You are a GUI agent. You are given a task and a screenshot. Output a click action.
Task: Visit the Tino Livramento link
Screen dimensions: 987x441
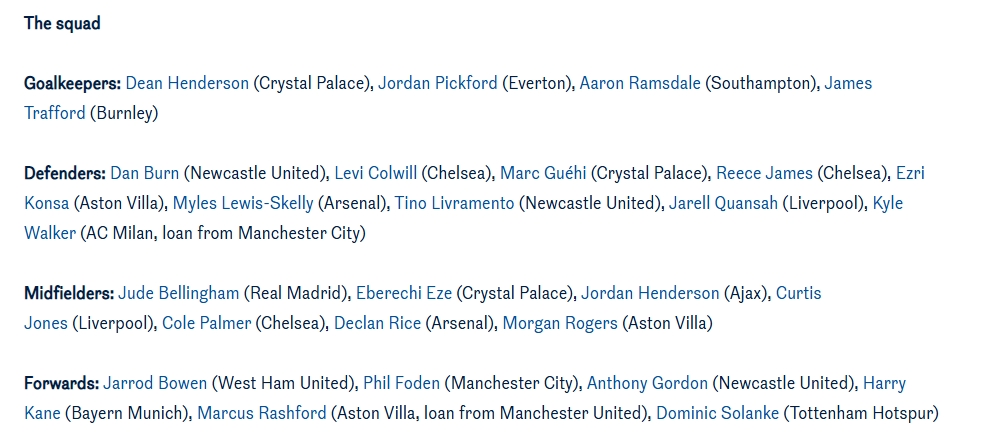click(454, 203)
